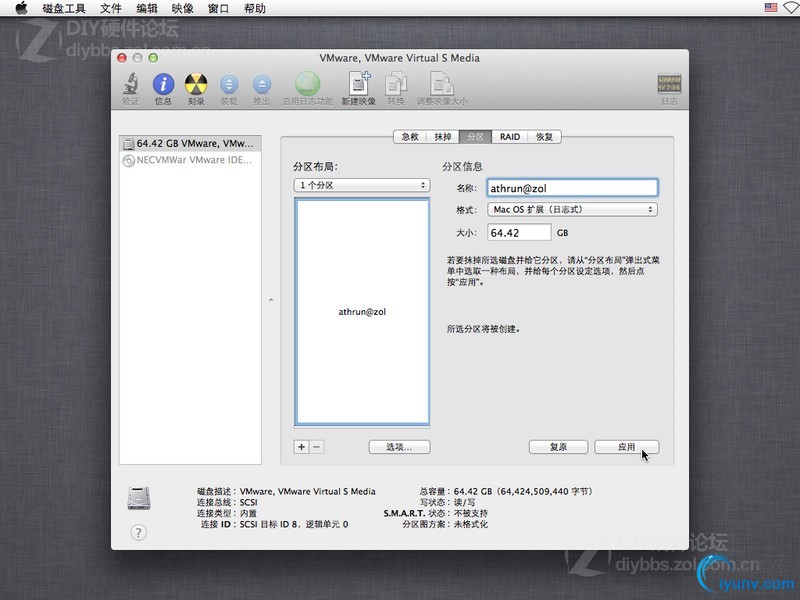Image resolution: width=800 pixels, height=600 pixels.
Task: Click Enable Journaling (启用日志功能) icon
Action: click(307, 84)
